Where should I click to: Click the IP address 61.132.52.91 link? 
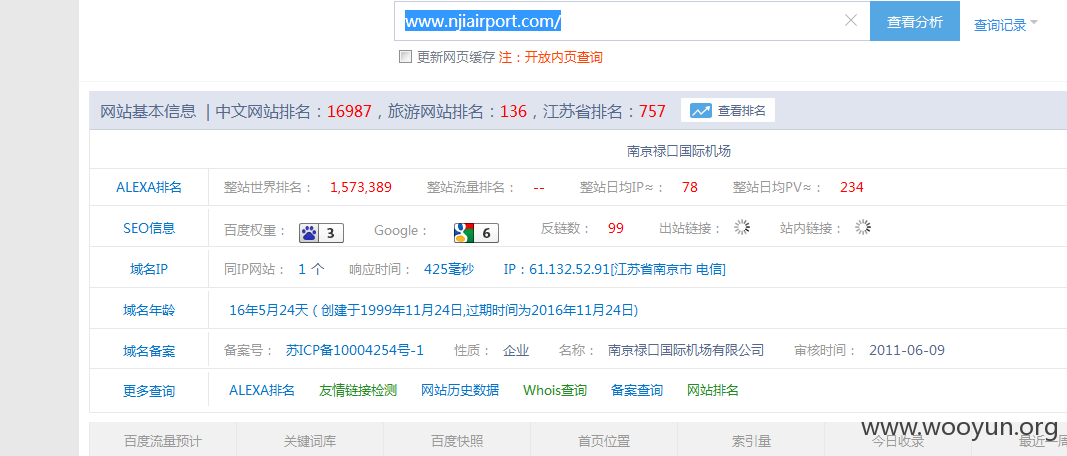click(x=614, y=270)
